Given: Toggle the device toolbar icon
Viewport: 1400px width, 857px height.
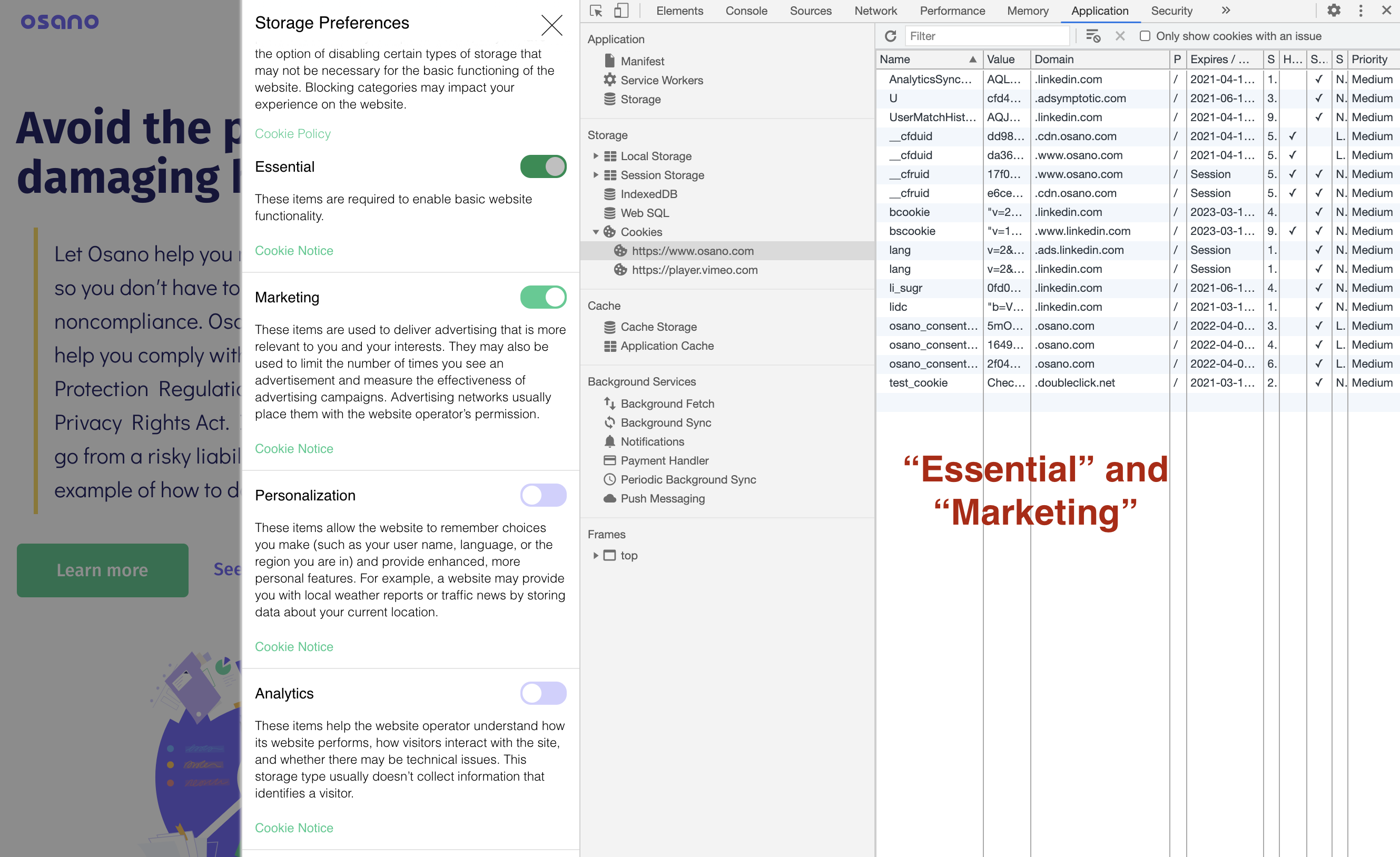Looking at the screenshot, I should (621, 11).
